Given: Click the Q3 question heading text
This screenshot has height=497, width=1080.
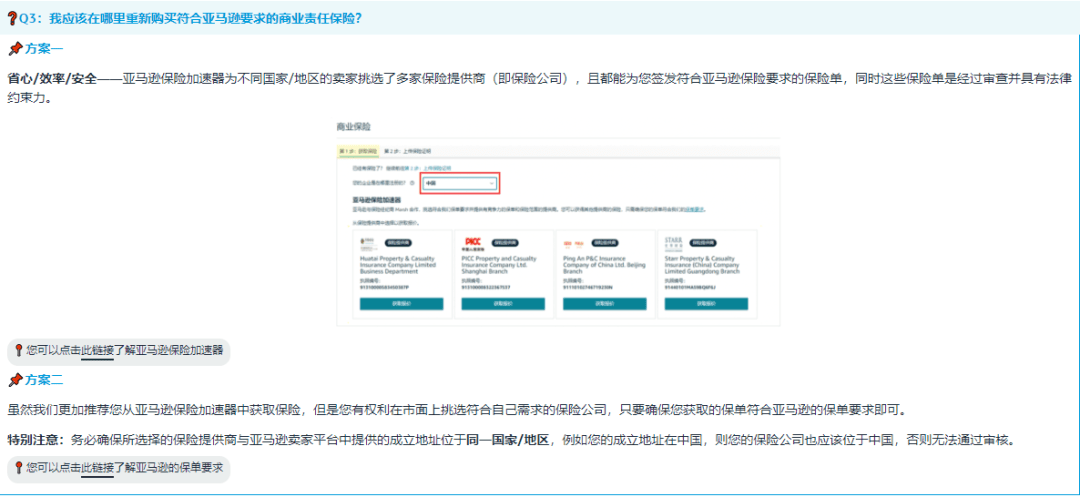Looking at the screenshot, I should (x=191, y=19).
